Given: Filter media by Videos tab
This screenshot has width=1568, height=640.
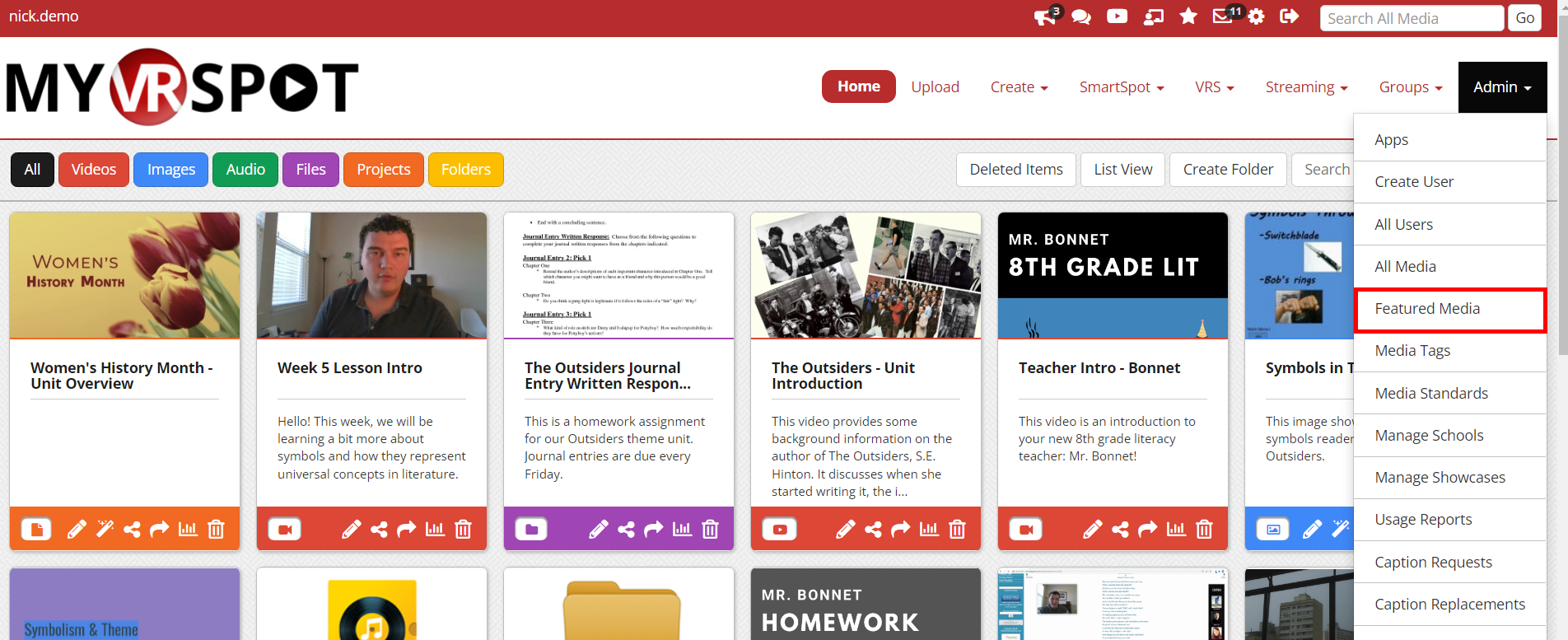Looking at the screenshot, I should click(94, 170).
